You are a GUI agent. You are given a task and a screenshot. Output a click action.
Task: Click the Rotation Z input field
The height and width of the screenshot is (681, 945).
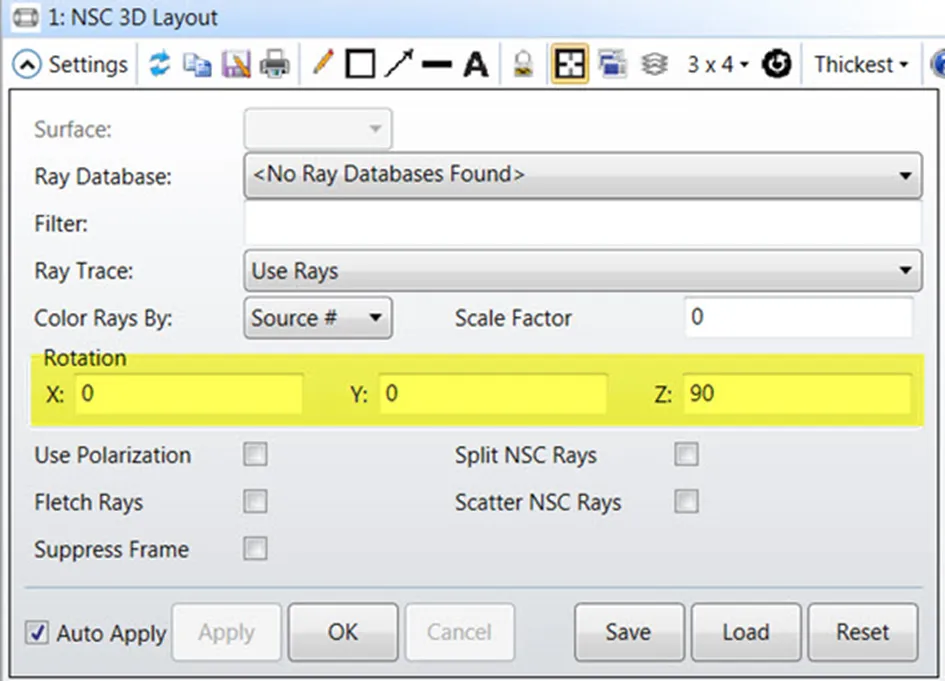(x=797, y=394)
